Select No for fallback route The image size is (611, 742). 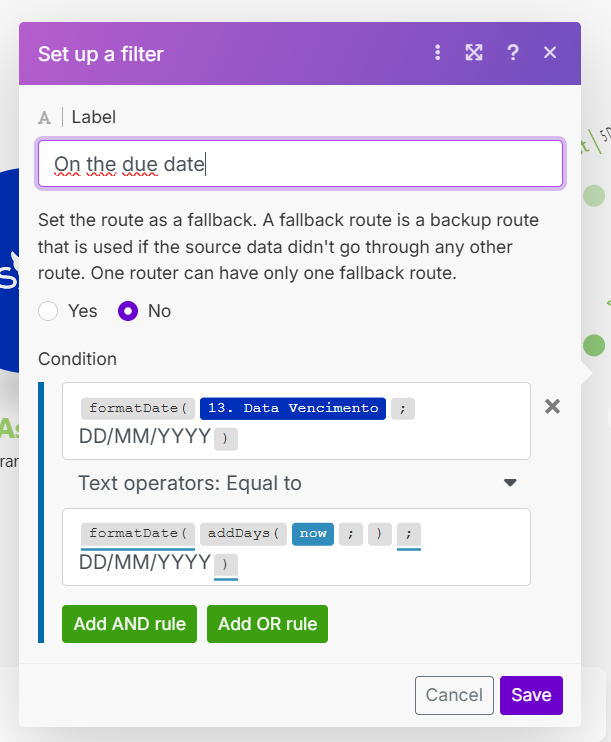point(128,311)
